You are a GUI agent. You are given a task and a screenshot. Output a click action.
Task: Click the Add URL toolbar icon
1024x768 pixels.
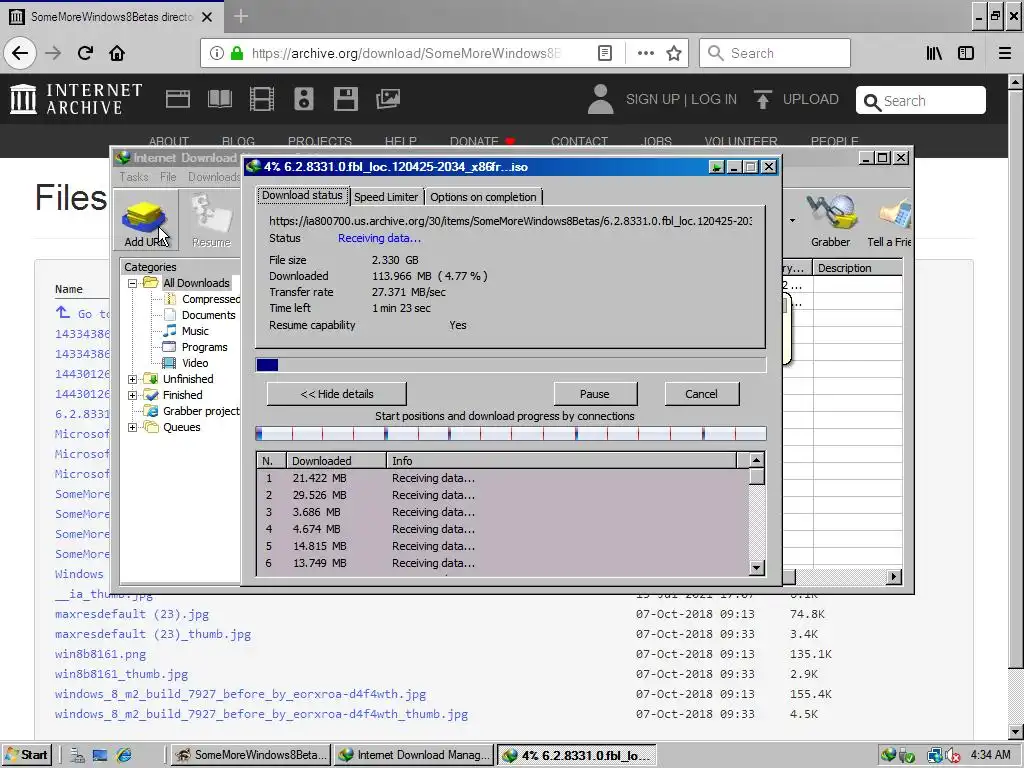tap(145, 222)
